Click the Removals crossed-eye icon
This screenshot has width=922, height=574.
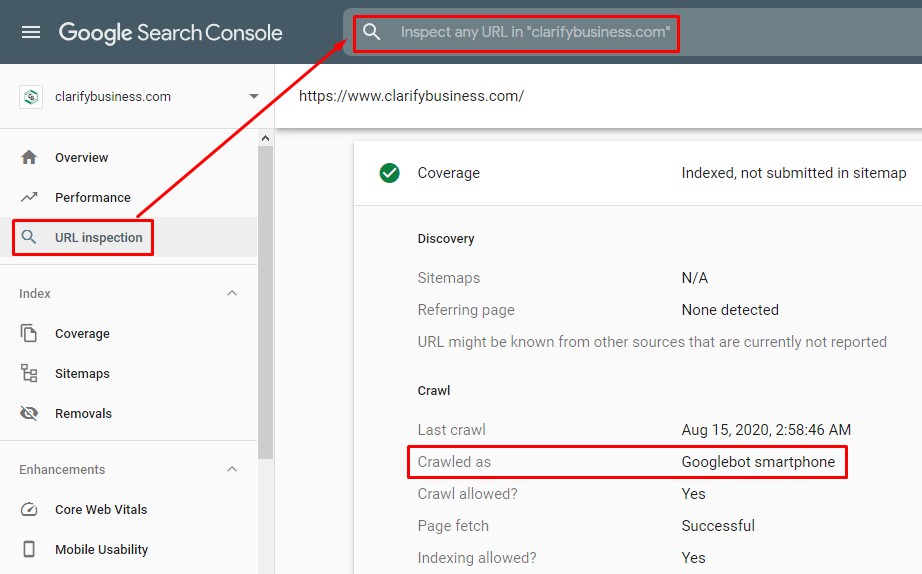click(29, 413)
